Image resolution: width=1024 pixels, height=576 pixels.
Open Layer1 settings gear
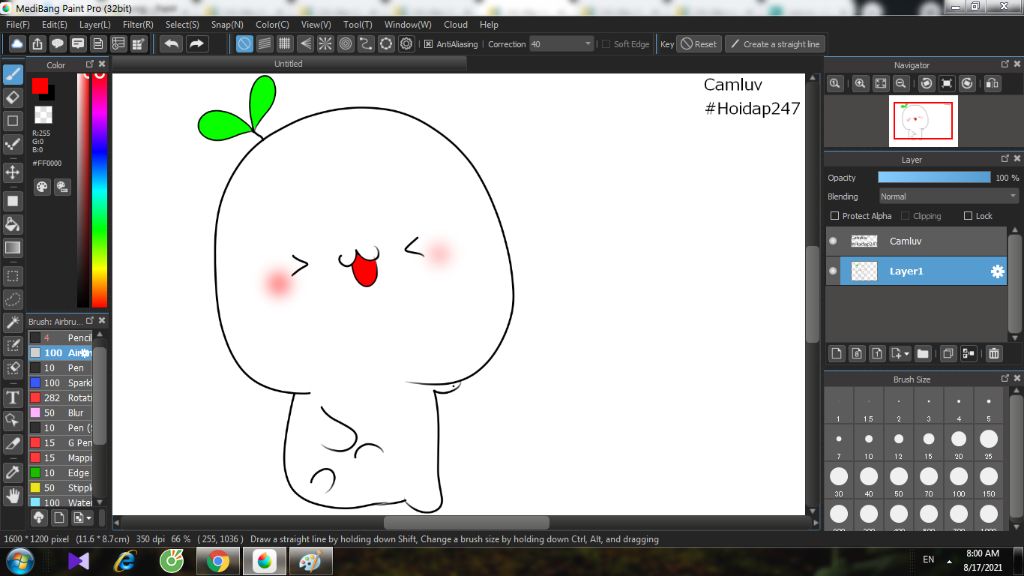click(x=997, y=272)
